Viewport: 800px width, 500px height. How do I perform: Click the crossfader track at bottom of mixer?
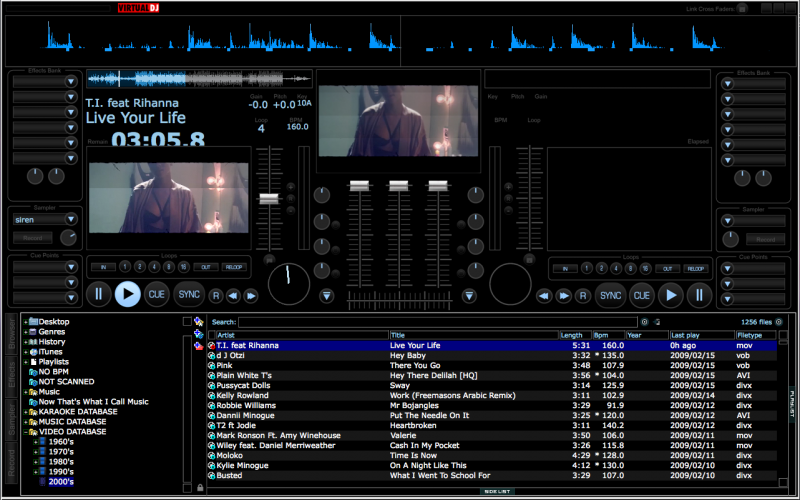coord(399,299)
